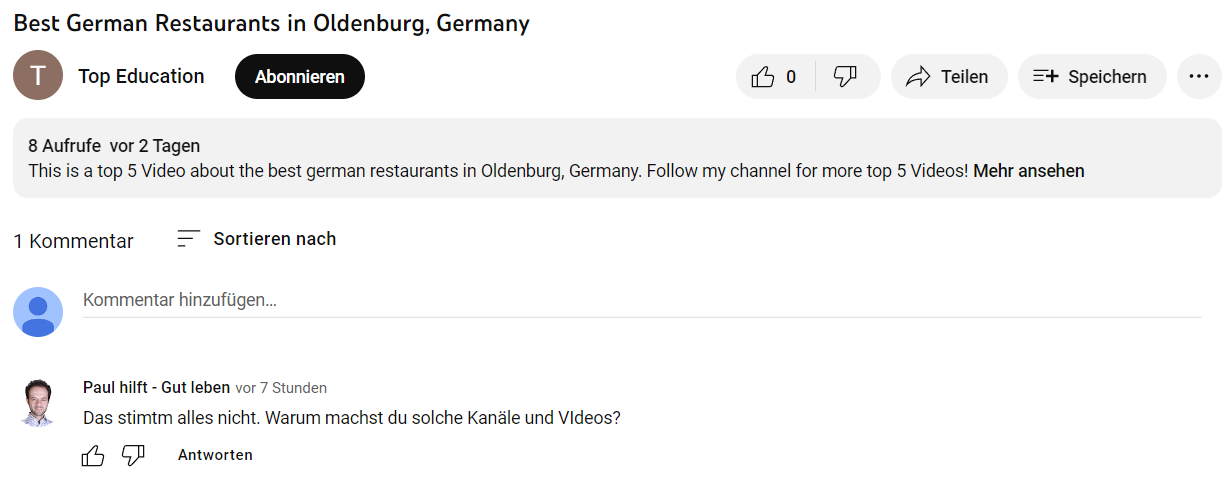Click into the Kommentar hinzufügen field
The width and height of the screenshot is (1228, 481).
tap(640, 300)
